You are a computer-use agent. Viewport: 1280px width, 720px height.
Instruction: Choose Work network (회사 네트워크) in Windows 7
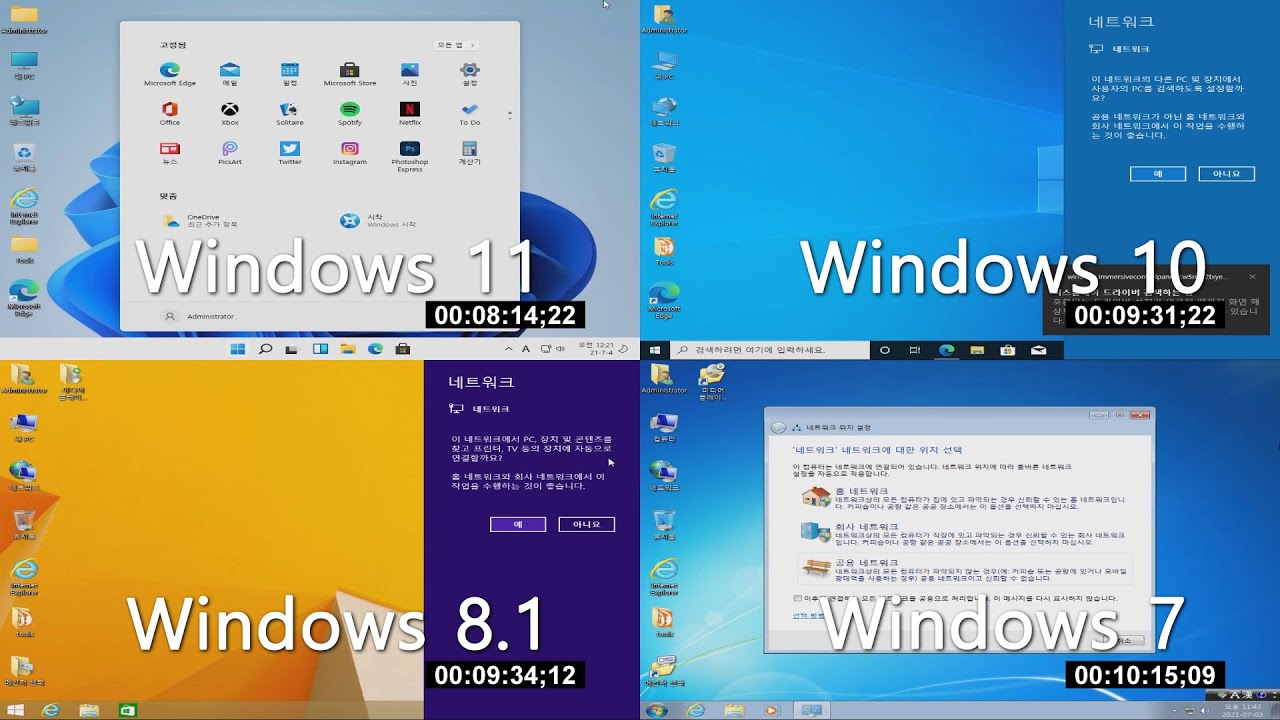tap(965, 534)
